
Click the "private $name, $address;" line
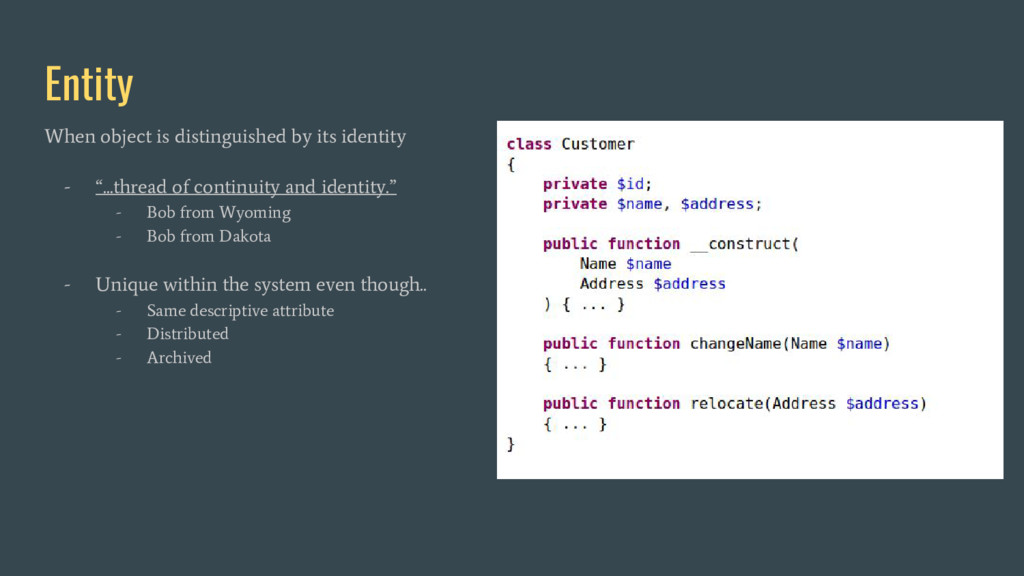pos(652,204)
